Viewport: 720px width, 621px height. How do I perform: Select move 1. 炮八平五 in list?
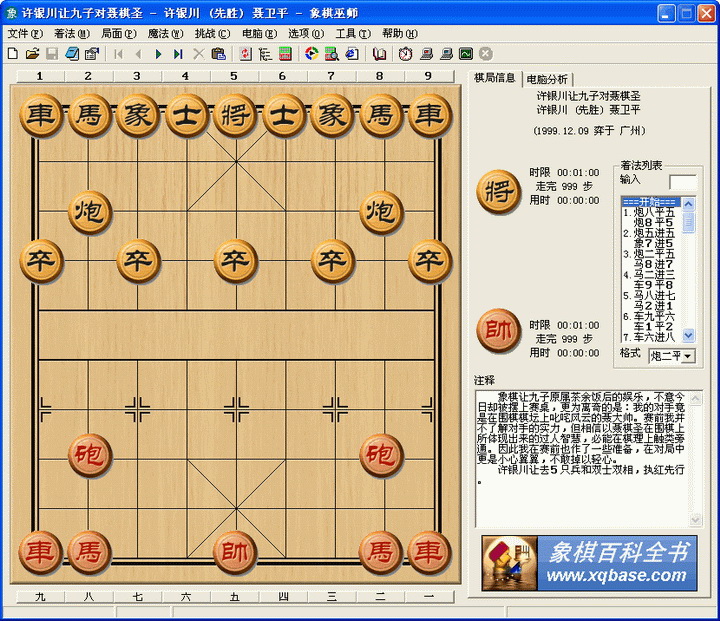649,212
